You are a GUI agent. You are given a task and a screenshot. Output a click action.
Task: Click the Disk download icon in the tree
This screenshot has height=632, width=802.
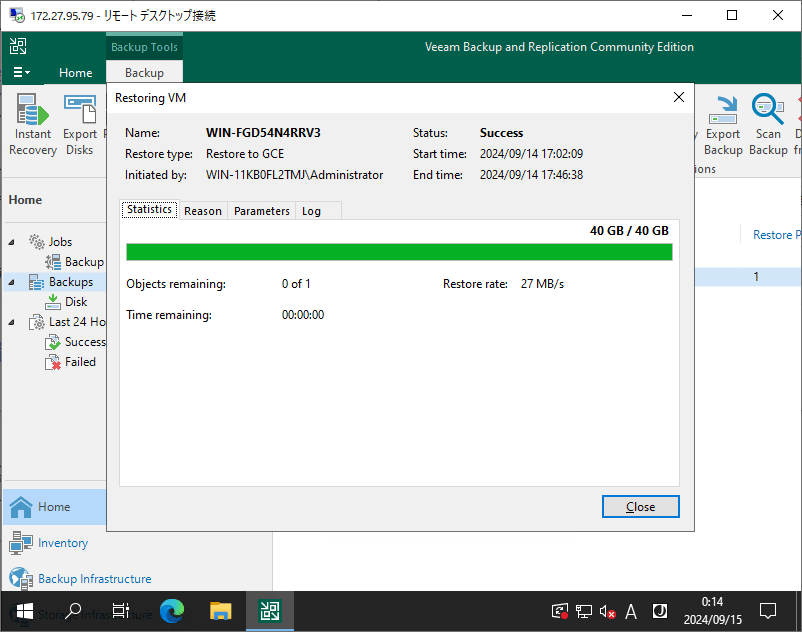point(53,302)
